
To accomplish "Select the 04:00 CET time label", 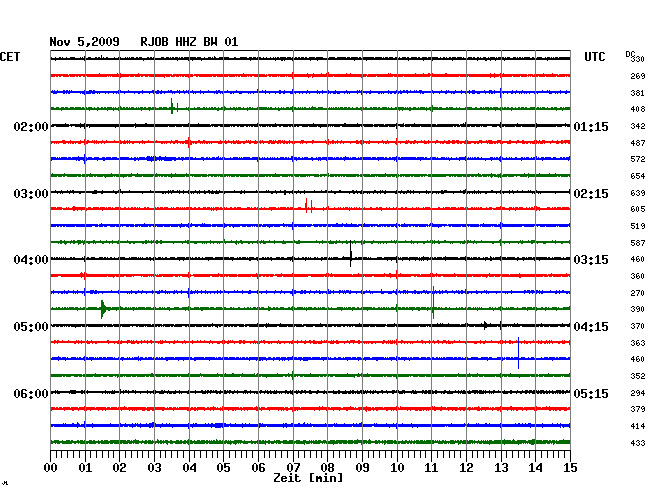I will tap(31, 260).
